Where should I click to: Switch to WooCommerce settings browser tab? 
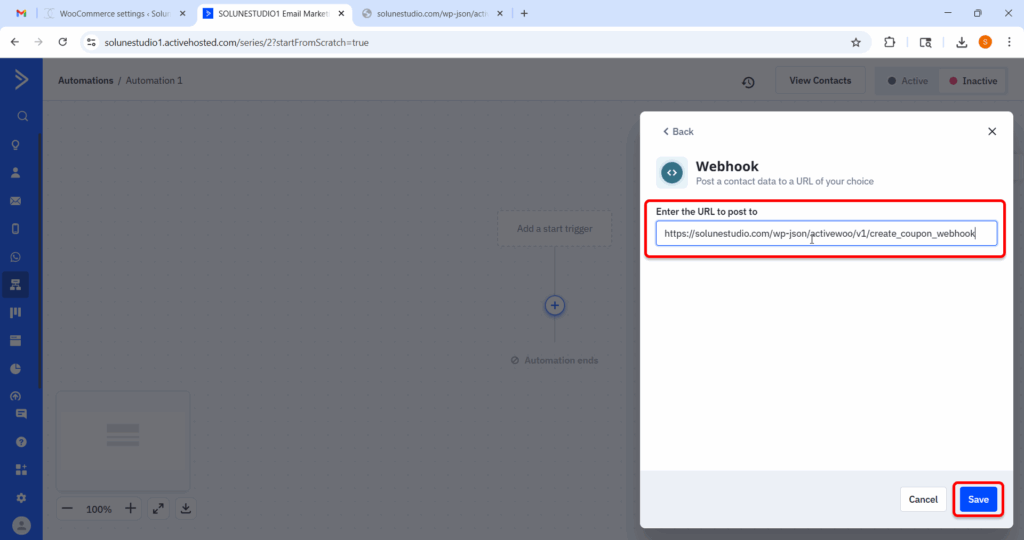(114, 14)
